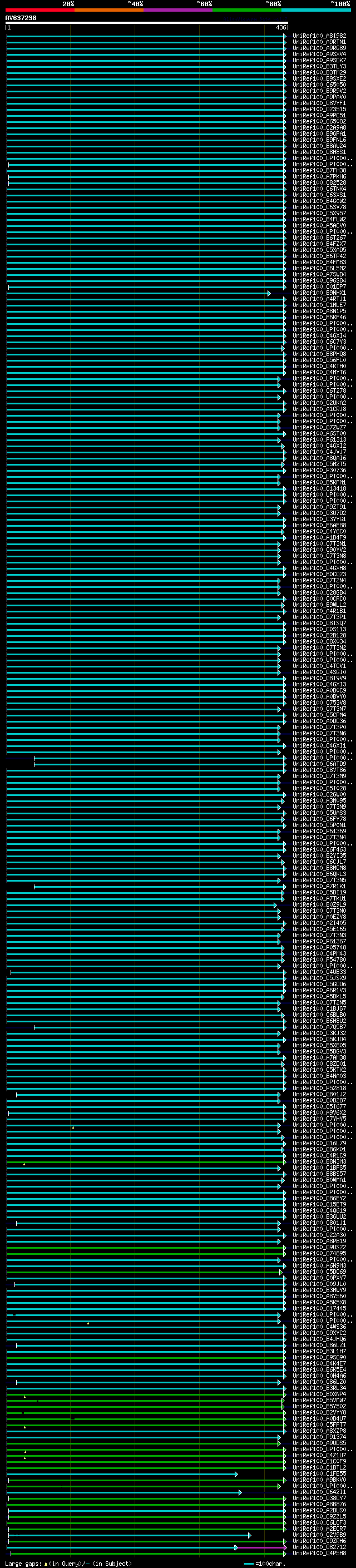Click the white query sequence ruler bar
This screenshot has height=1568, width=356.
point(147,22)
